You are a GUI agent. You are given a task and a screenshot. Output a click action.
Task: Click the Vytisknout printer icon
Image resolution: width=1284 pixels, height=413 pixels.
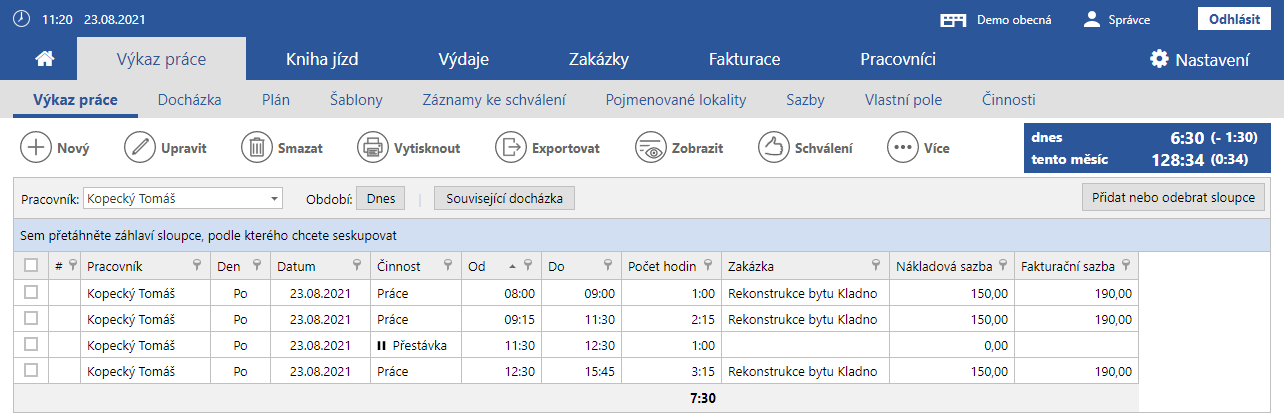373,148
